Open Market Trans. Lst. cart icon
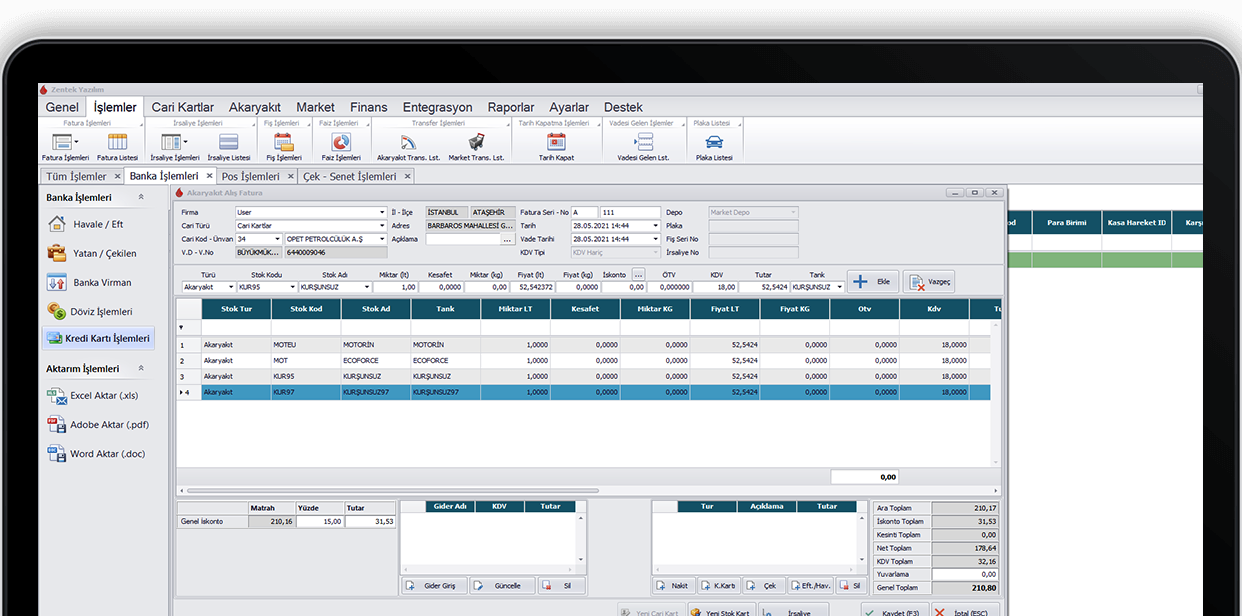This screenshot has width=1242, height=616. click(x=476, y=142)
